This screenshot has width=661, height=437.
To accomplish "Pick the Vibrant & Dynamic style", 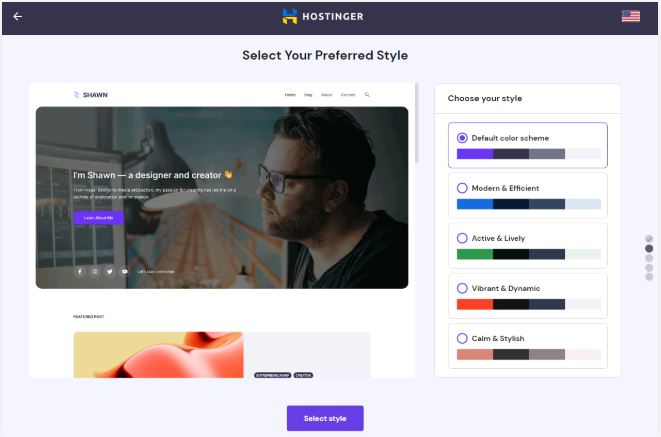I will (462, 288).
